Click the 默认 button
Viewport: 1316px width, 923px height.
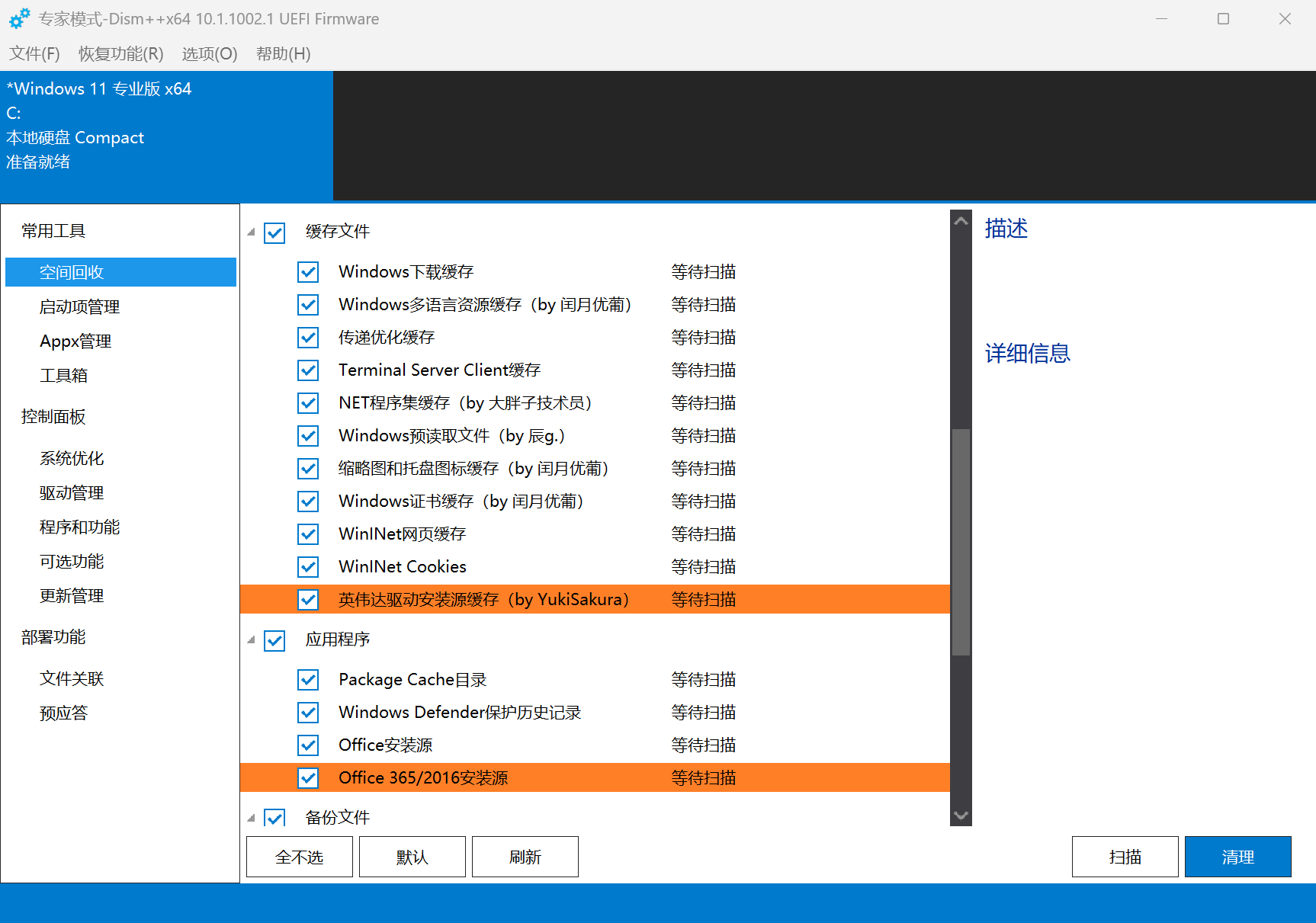tap(412, 857)
